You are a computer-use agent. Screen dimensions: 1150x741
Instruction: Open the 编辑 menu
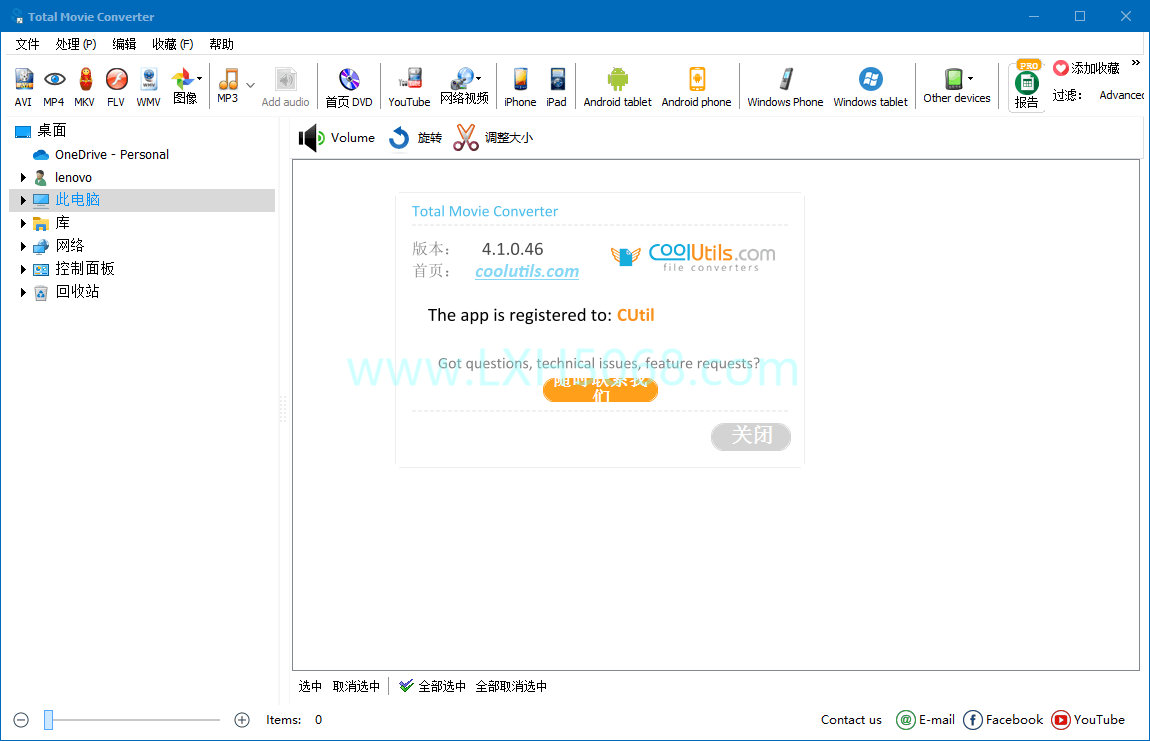(x=124, y=44)
